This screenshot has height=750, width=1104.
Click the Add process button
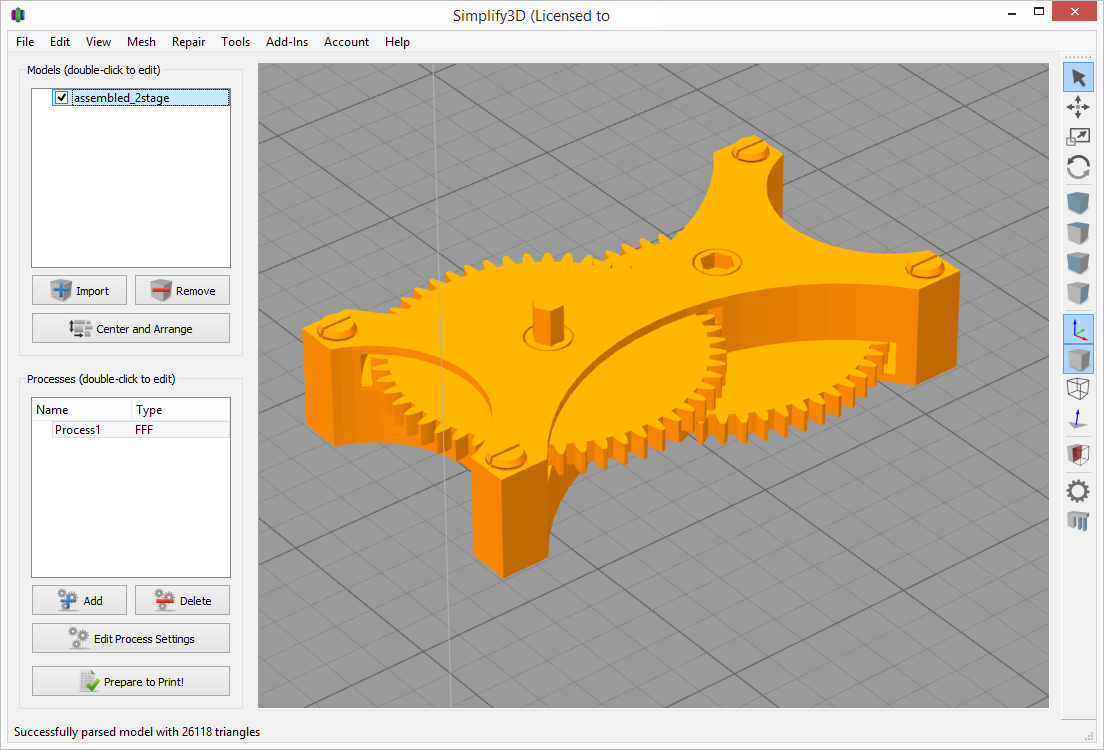pyautogui.click(x=80, y=600)
